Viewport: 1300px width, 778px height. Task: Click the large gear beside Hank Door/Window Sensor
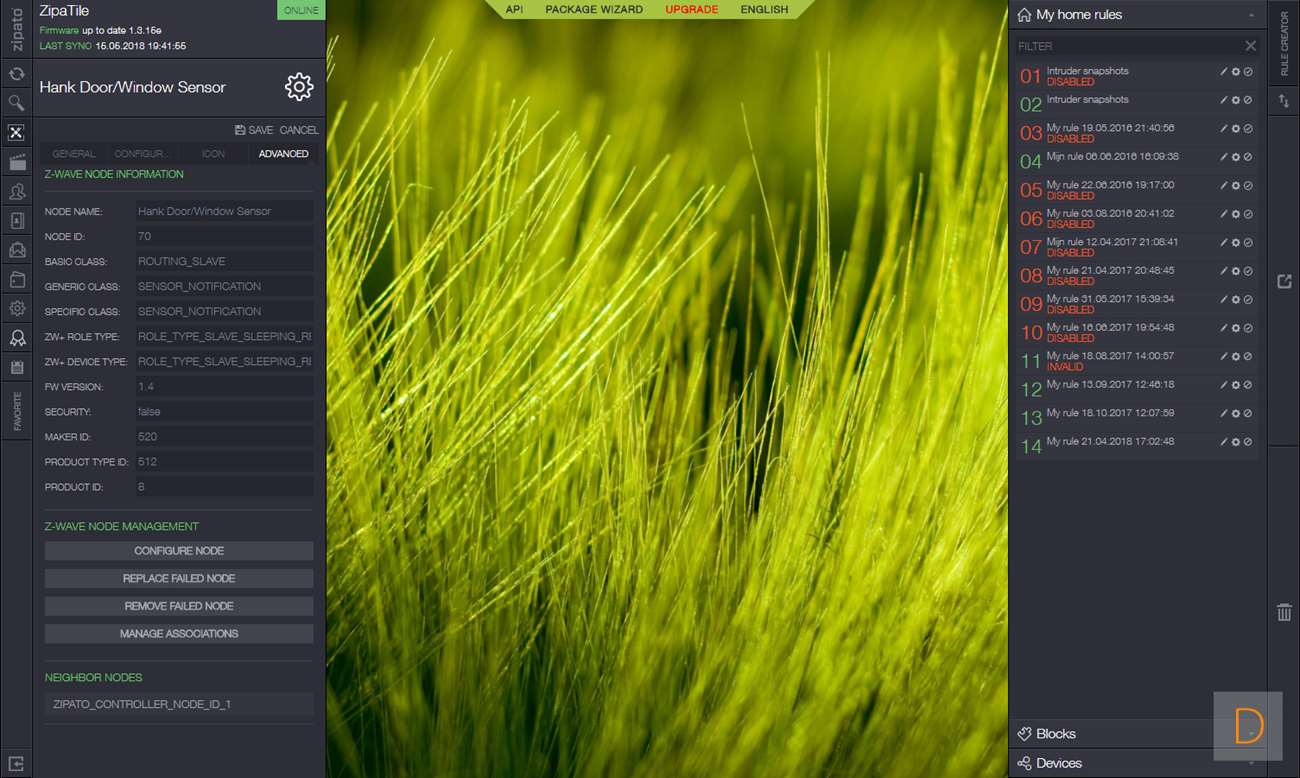coord(299,87)
